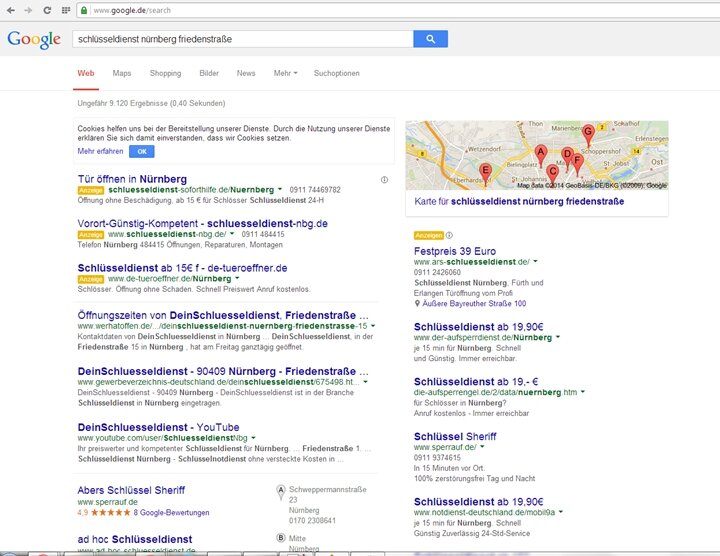This screenshot has width=720, height=556.
Task: Open Suchoptionen search tools
Action: click(x=337, y=73)
